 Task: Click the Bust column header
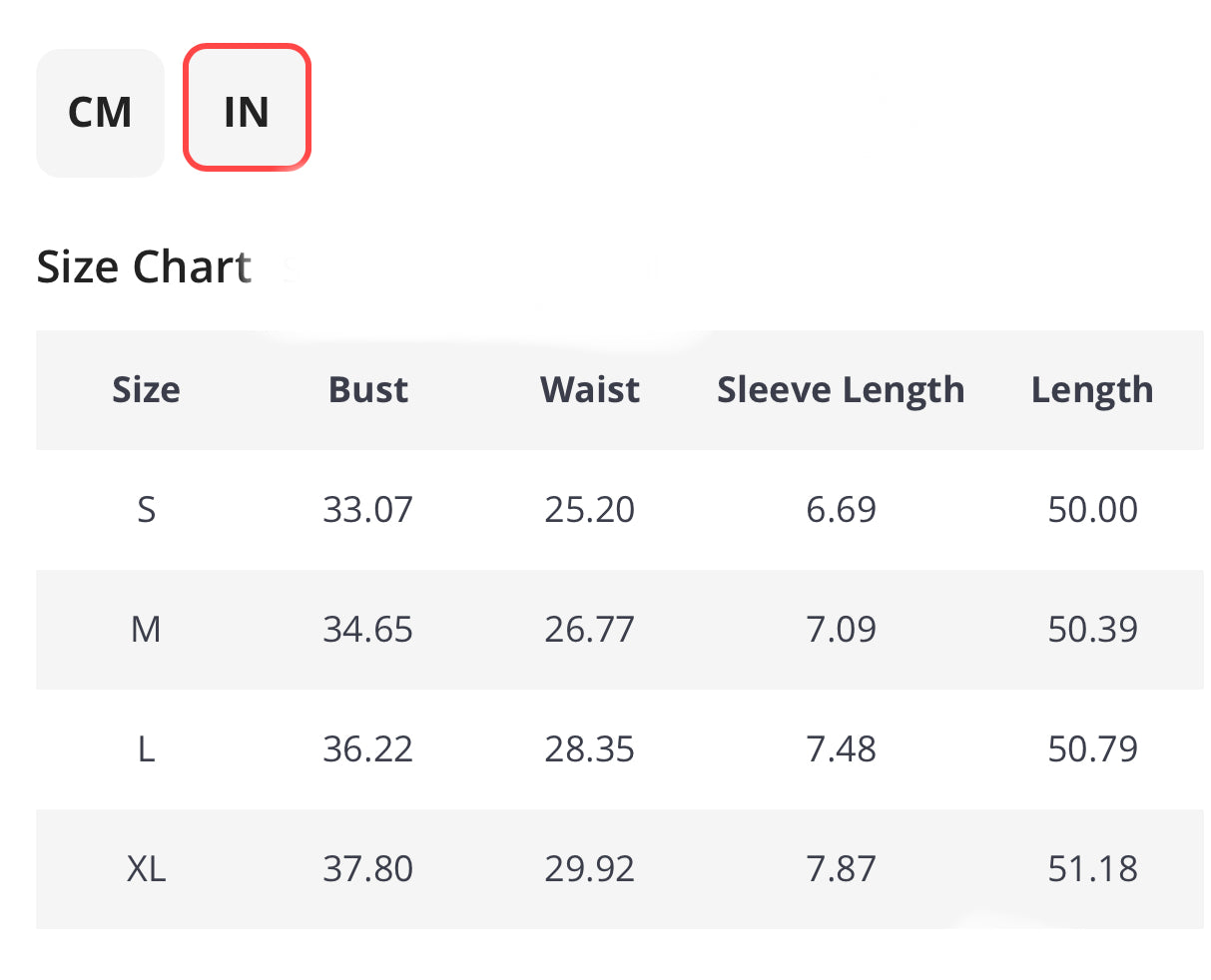coord(368,390)
